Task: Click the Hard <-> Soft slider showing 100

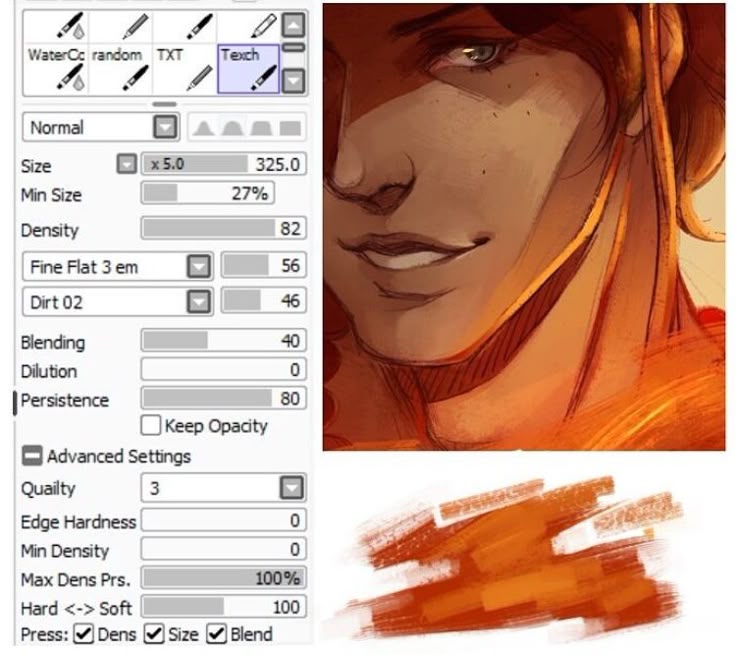Action: pos(223,607)
